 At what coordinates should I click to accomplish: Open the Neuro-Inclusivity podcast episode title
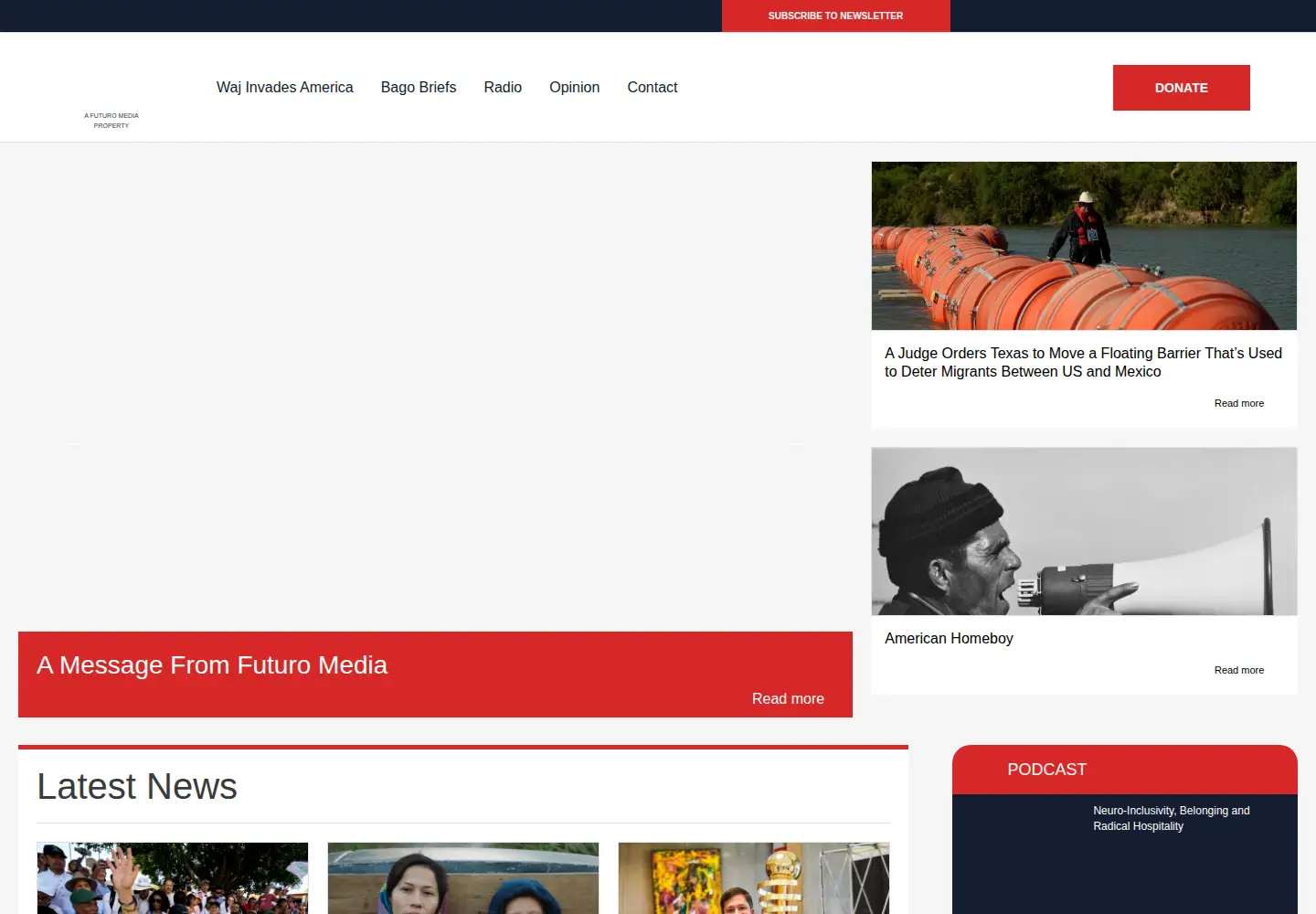pos(1172,818)
